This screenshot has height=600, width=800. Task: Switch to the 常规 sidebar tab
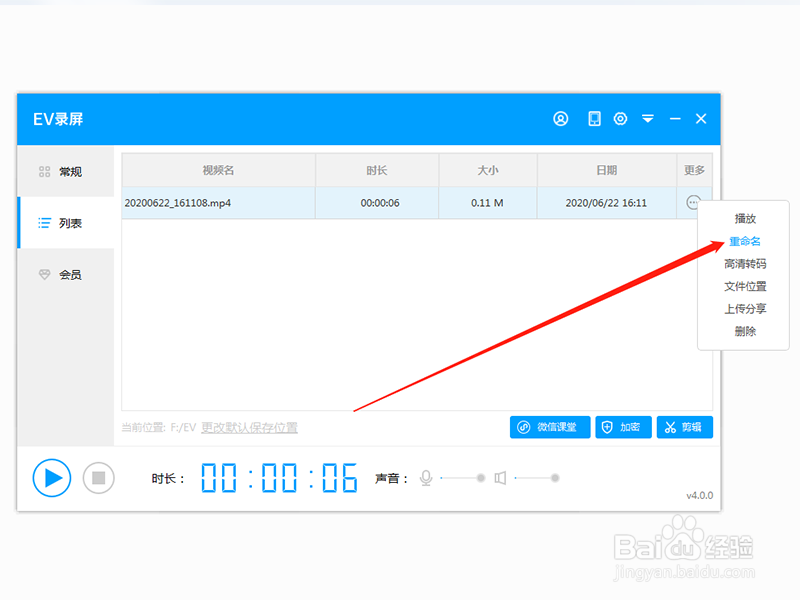pos(66,171)
